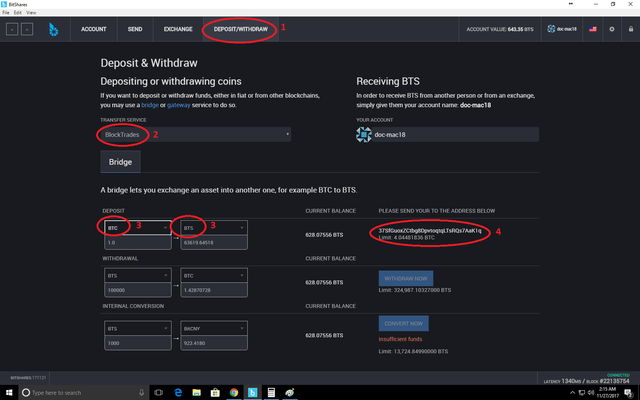Click the system tray clock and date
640x400 pixels.
(607, 393)
